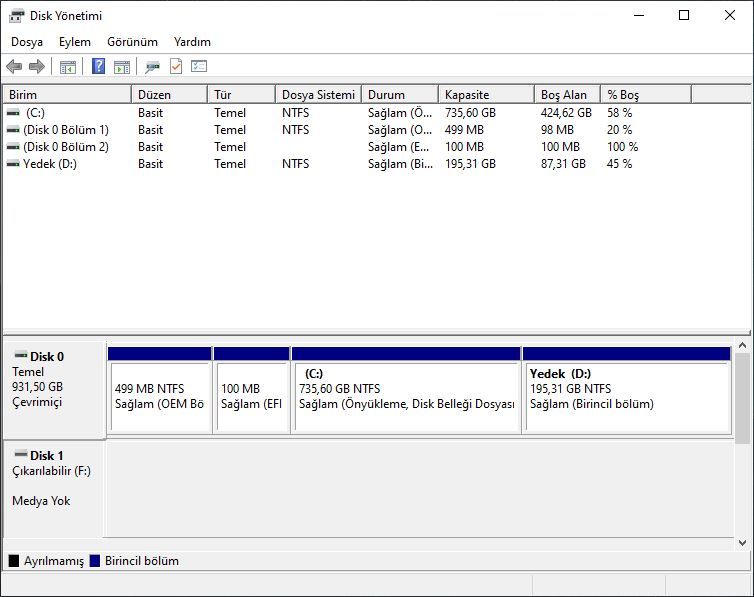The image size is (754, 597).
Task: Click the Çevrimiçi status under Disk 0
Action: click(37, 402)
